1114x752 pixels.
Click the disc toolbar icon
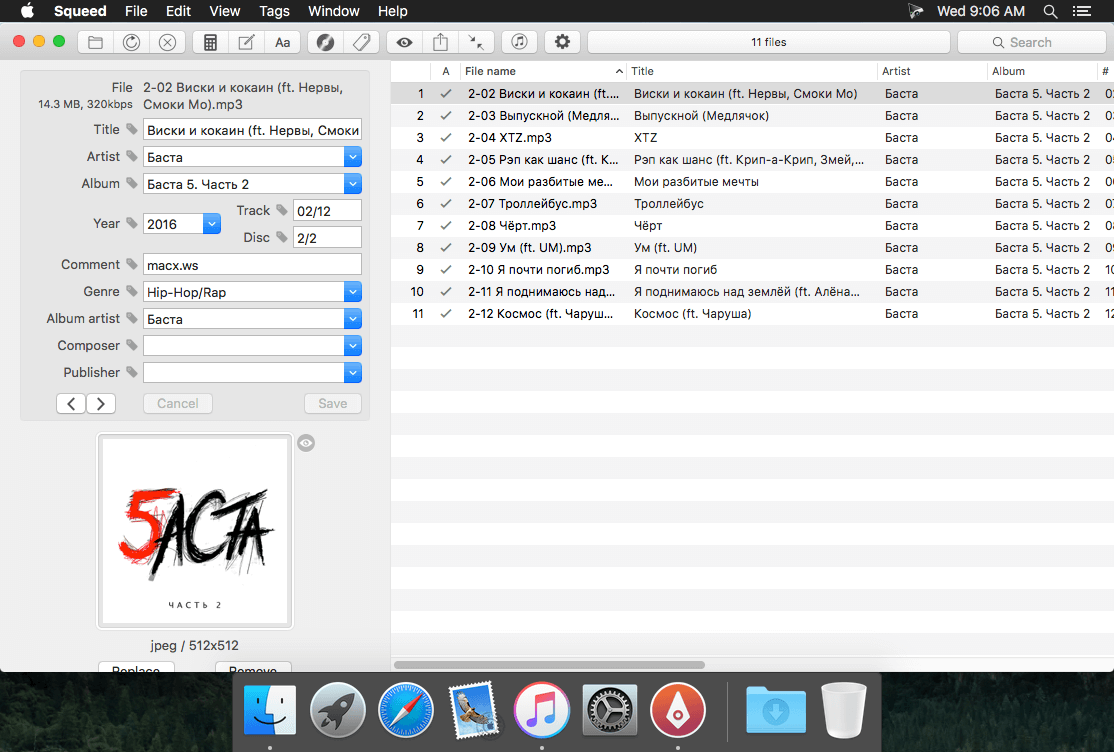[x=325, y=43]
